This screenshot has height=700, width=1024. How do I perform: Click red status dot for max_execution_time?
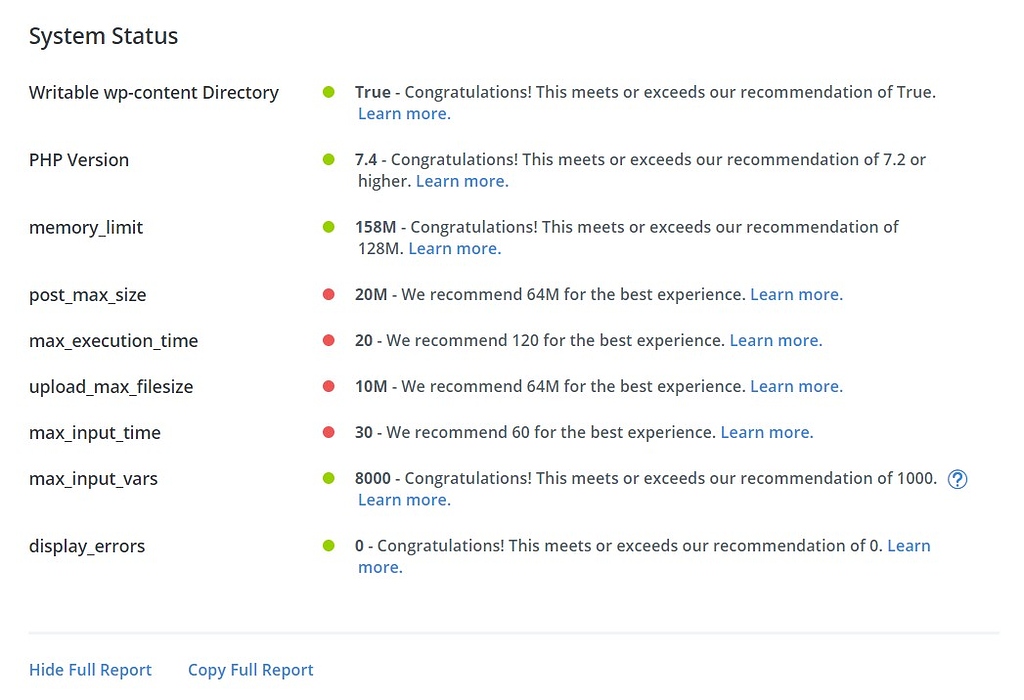pos(328,340)
